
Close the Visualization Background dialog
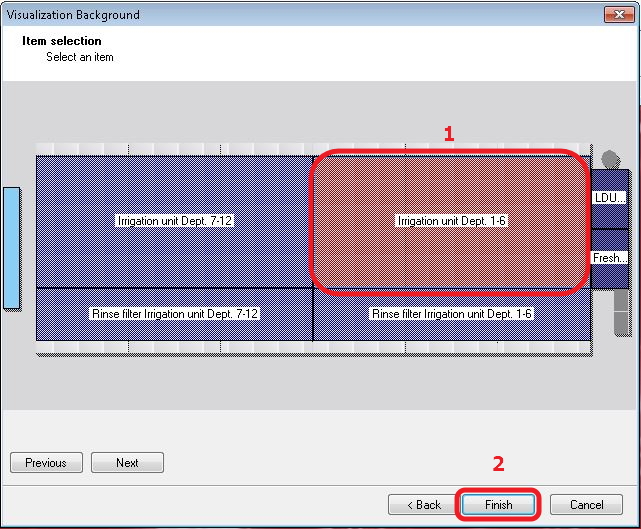pyautogui.click(x=619, y=15)
